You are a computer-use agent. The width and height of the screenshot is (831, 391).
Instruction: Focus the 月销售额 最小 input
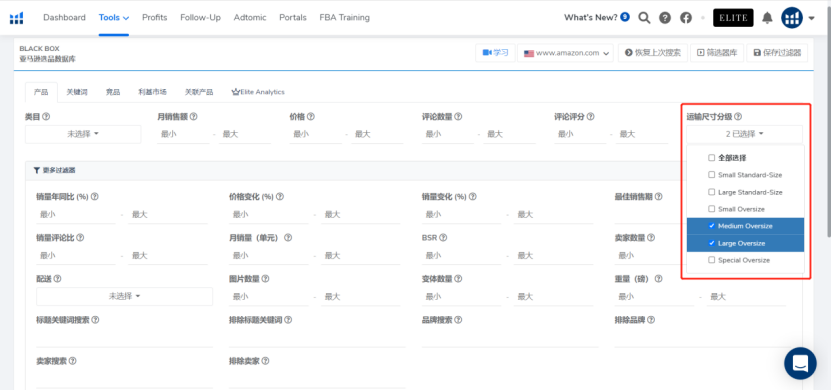coord(183,135)
